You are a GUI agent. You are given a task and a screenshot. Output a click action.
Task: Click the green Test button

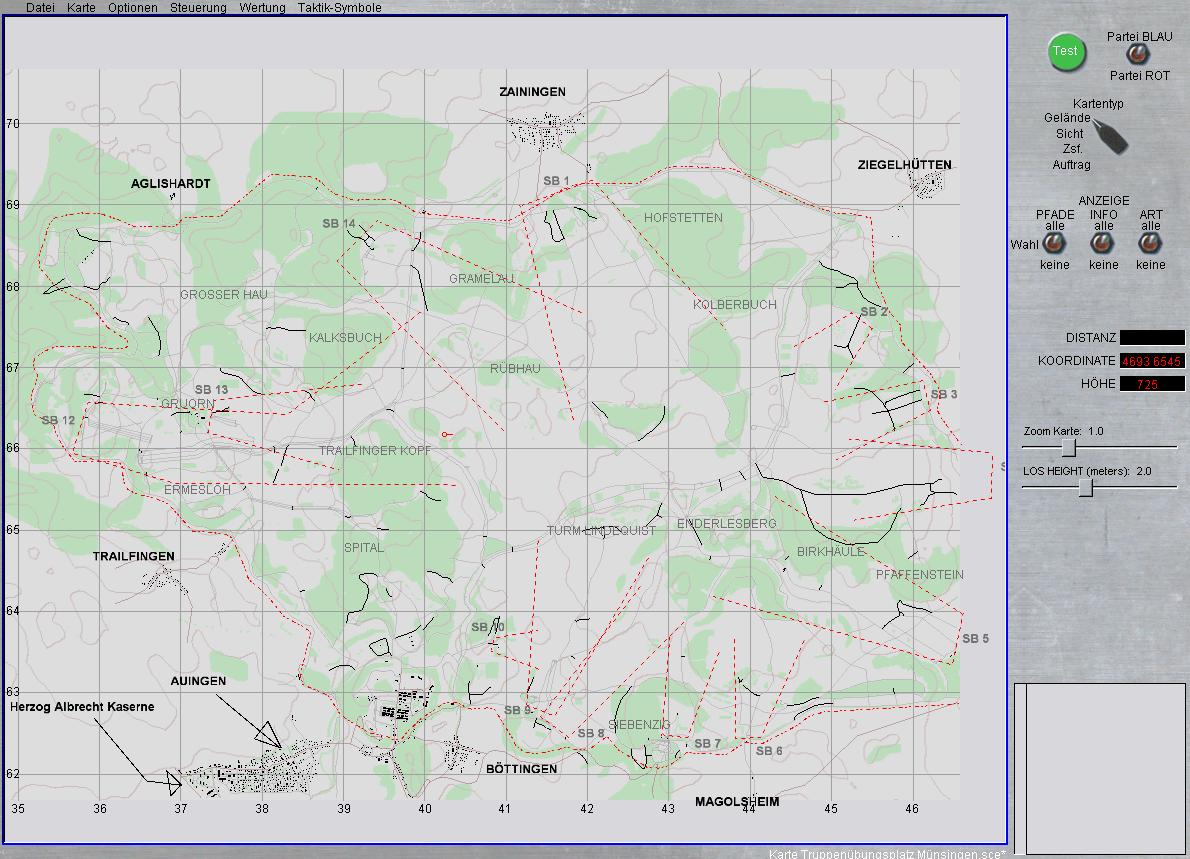1066,52
